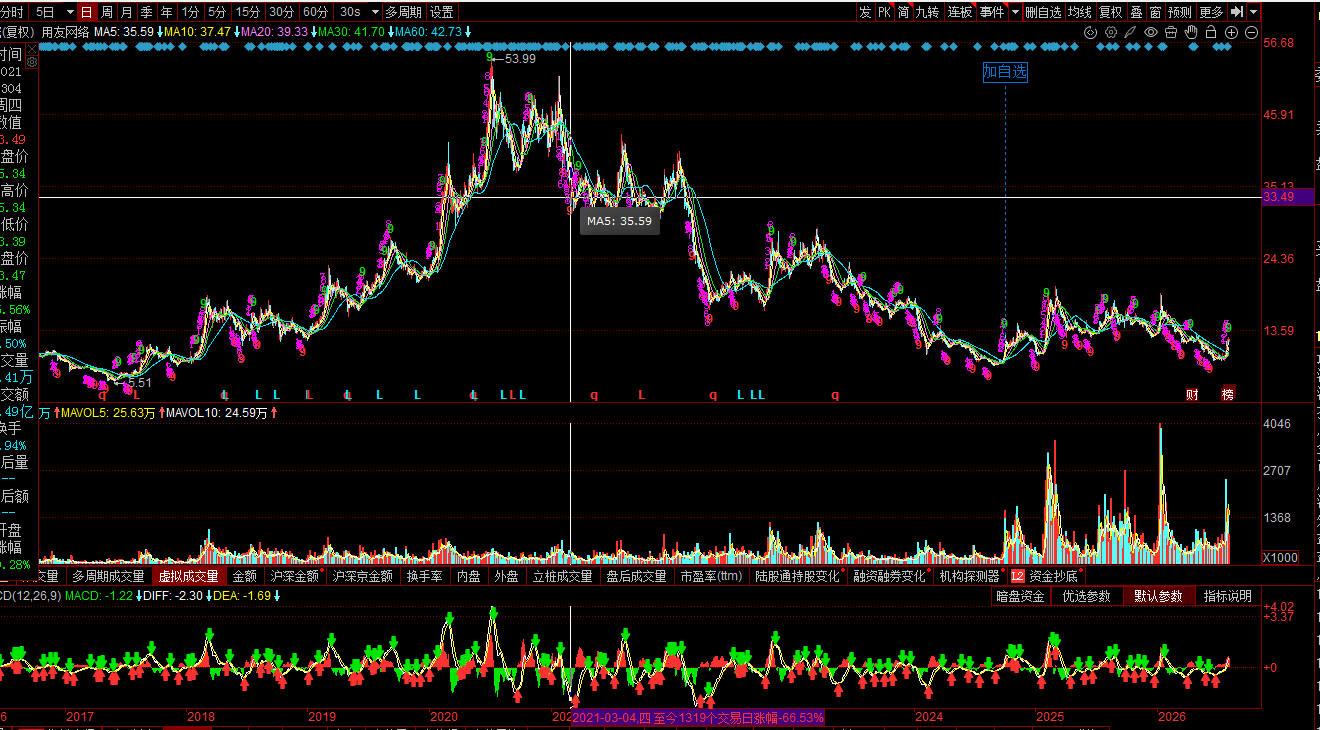Image resolution: width=1320 pixels, height=730 pixels.
Task: Toggle the chart lock icon
Action: pos(1211,32)
